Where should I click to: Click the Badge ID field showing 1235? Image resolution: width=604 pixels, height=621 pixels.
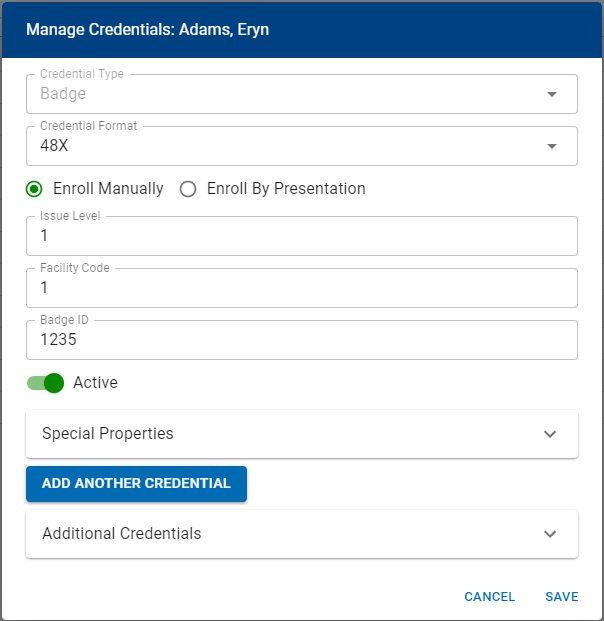(300, 341)
